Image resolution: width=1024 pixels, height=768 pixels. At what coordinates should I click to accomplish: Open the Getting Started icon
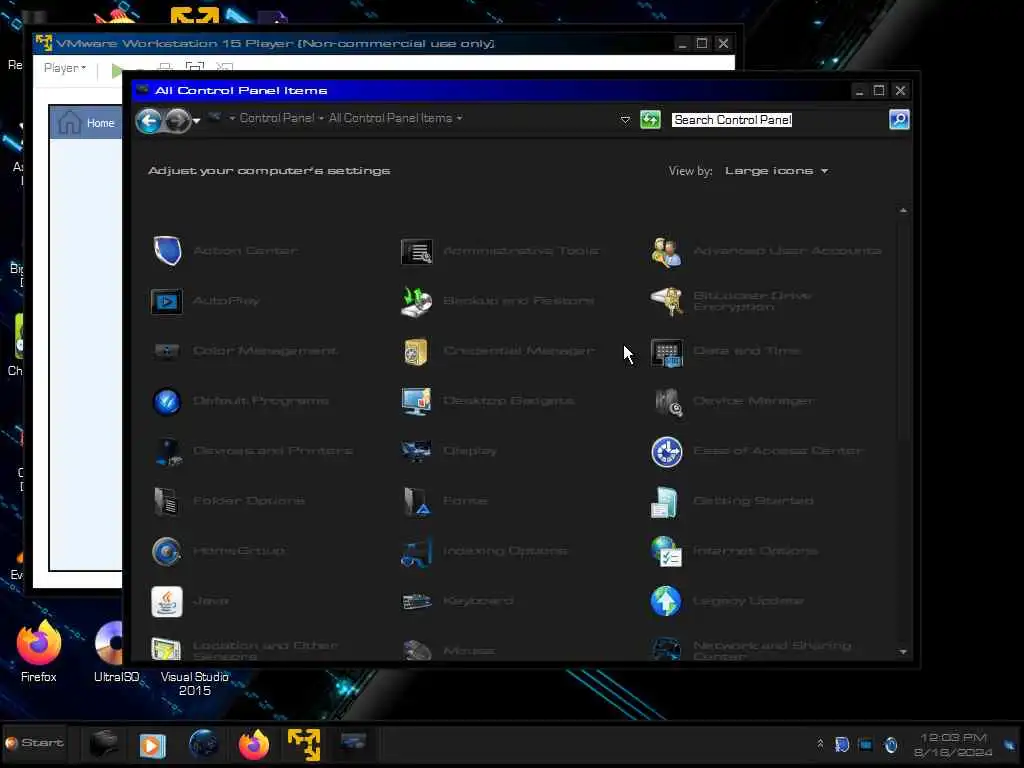click(665, 502)
